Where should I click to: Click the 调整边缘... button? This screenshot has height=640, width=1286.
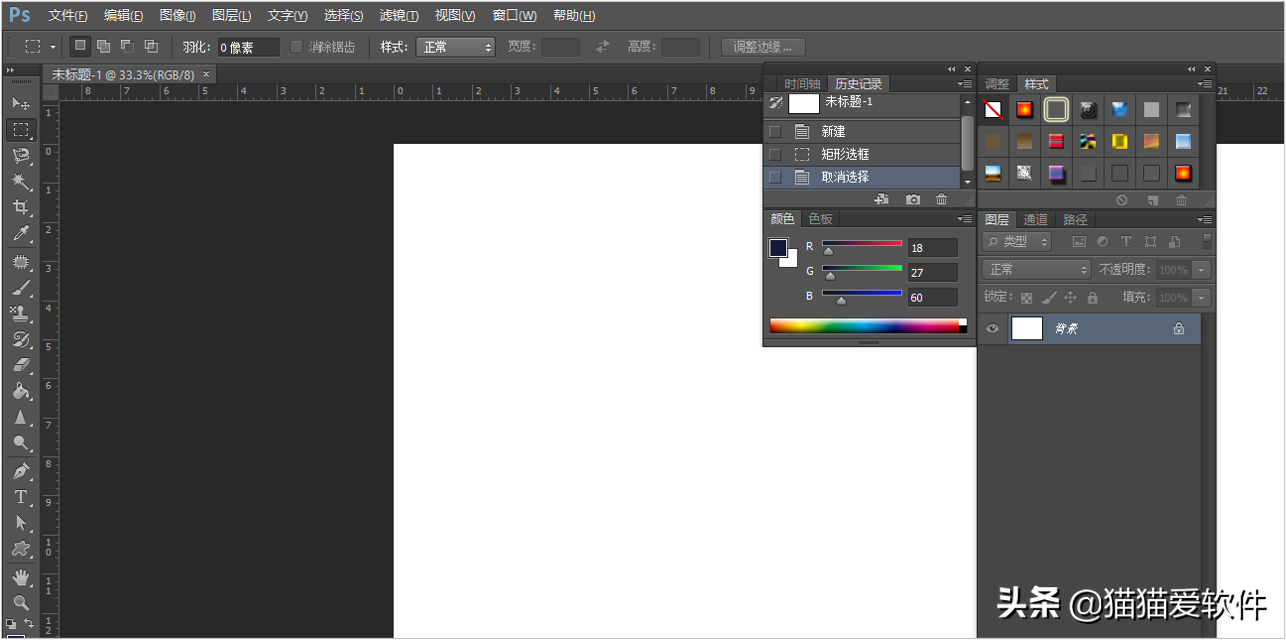point(763,47)
